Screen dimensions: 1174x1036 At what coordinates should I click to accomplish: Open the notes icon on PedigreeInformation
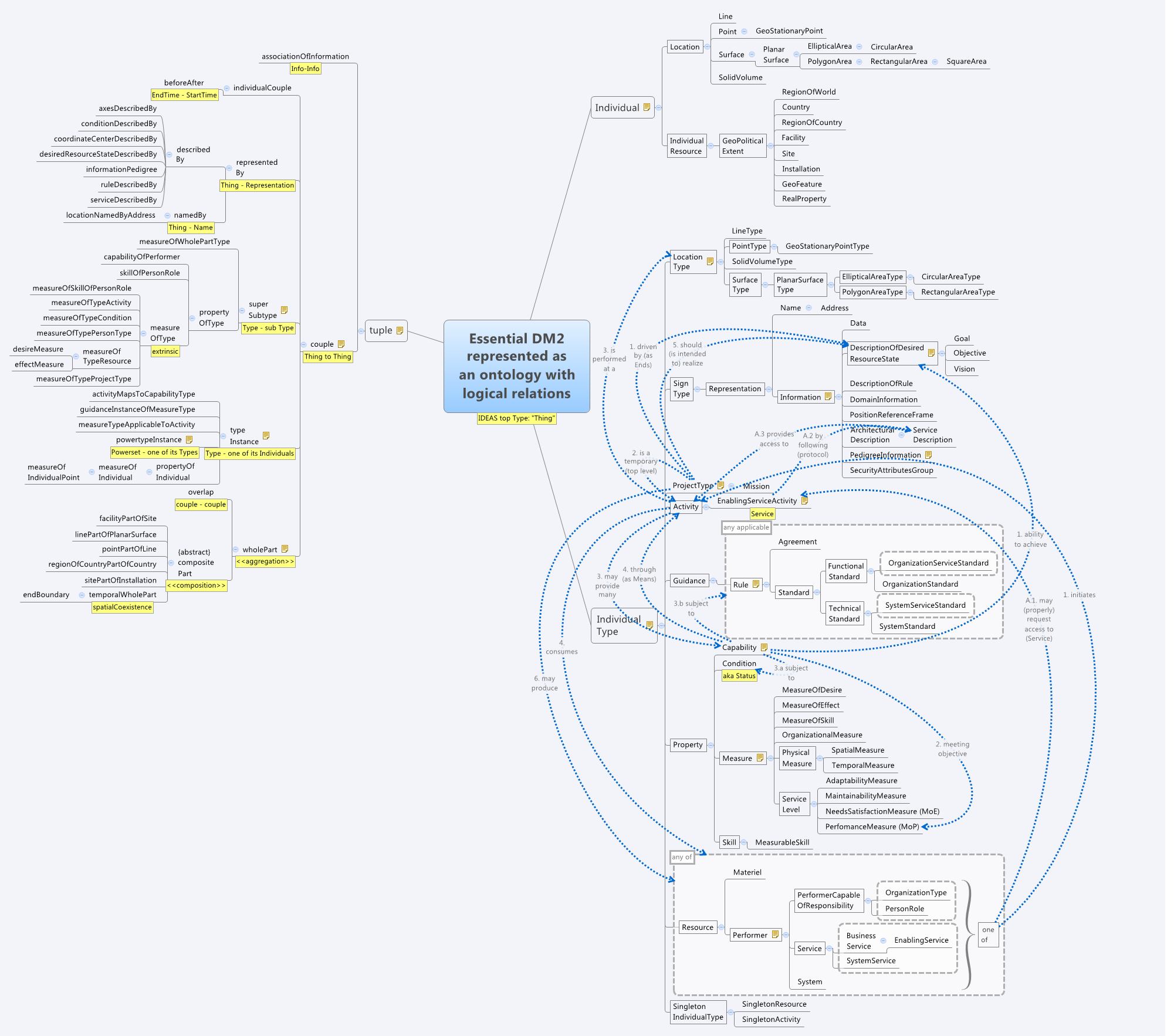928,455
